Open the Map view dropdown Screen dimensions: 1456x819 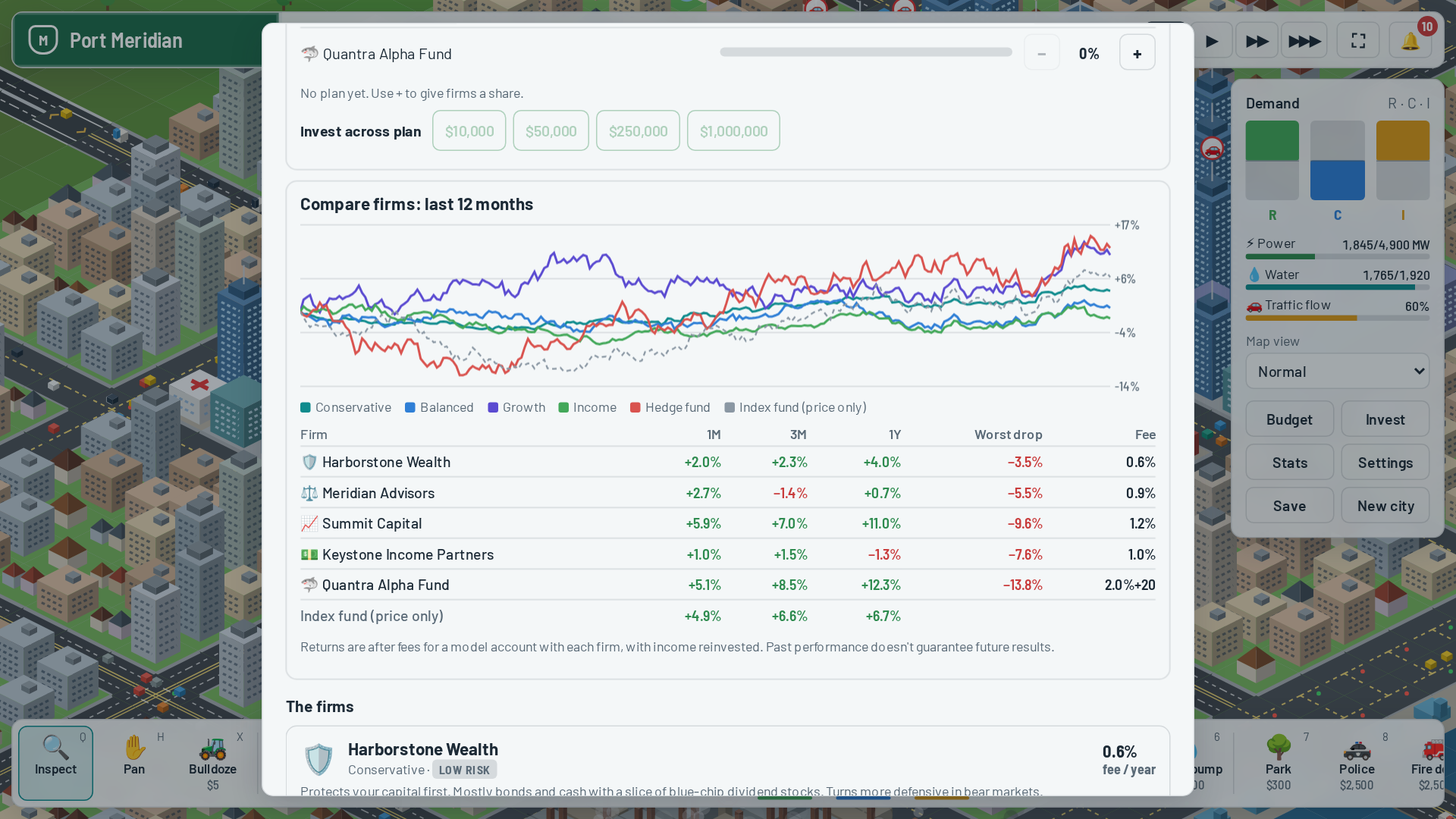[1338, 372]
